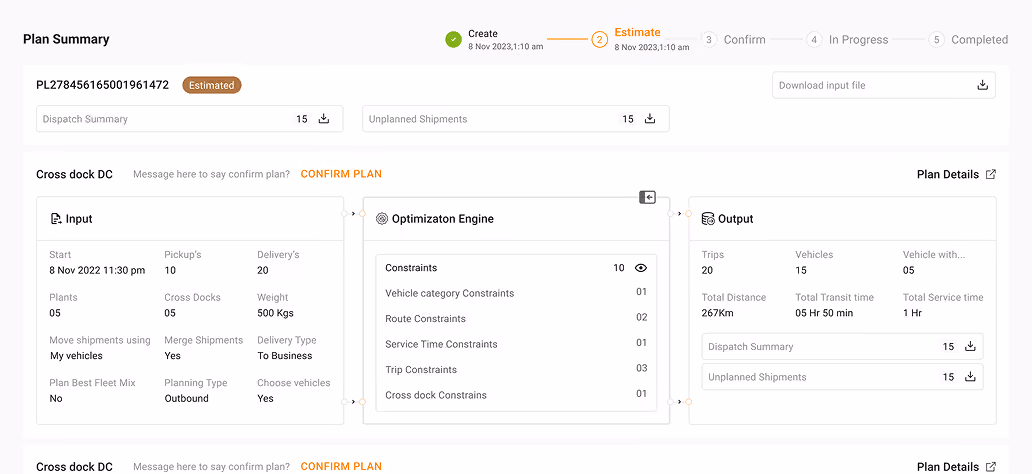Download Unplanned Shipments in Output panel
Viewport: 1032px width, 474px height.
pos(969,377)
